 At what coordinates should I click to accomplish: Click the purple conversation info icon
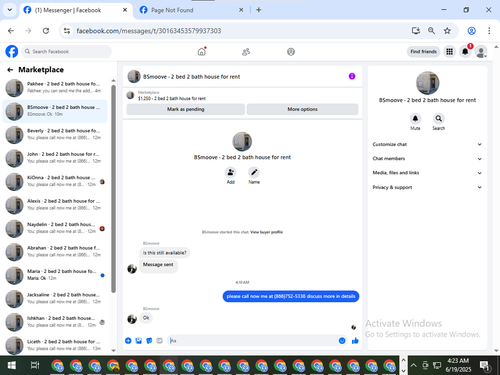pos(352,76)
